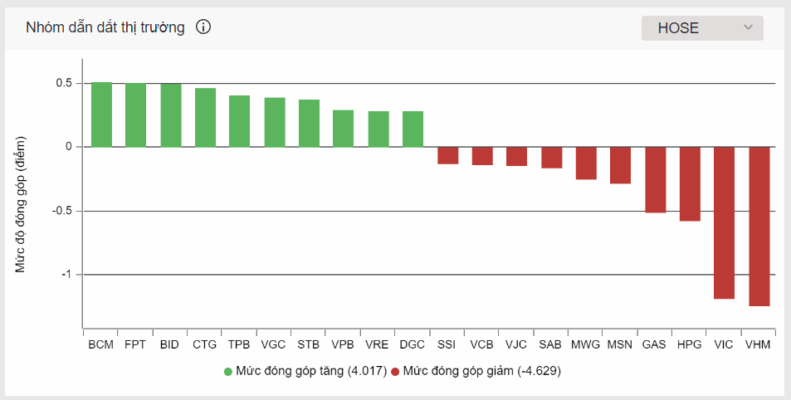Click the green BCM bar
Screen dimensions: 791x400
coord(101,114)
